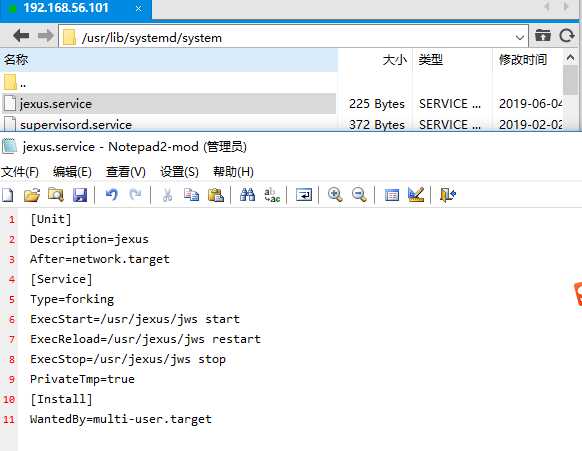
Task: Go forward in the file browser
Action: 45,36
